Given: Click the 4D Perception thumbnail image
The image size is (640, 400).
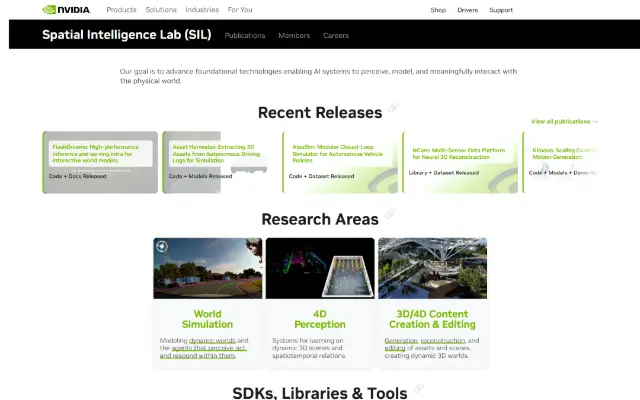Looking at the screenshot, I should [320, 268].
